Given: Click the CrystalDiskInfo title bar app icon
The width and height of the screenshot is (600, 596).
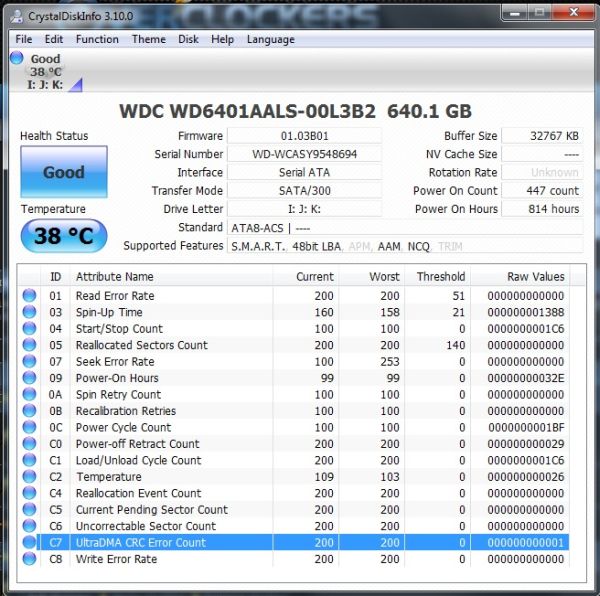Looking at the screenshot, I should 17,16.
